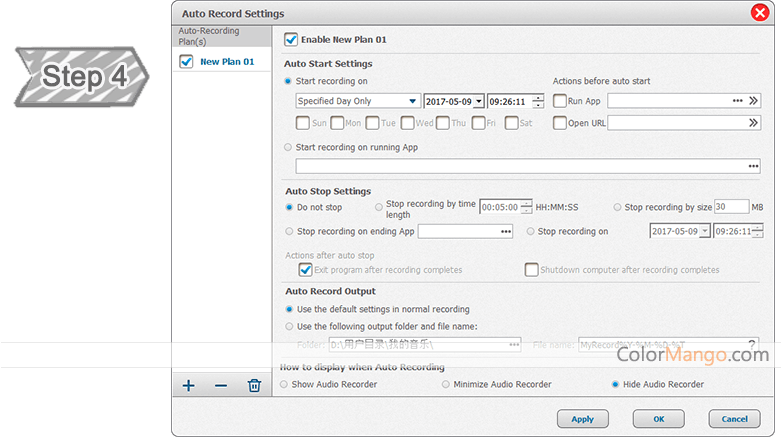Image resolution: width=781 pixels, height=437 pixels.
Task: Expand the Stop recording on date dropdown
Action: point(705,231)
